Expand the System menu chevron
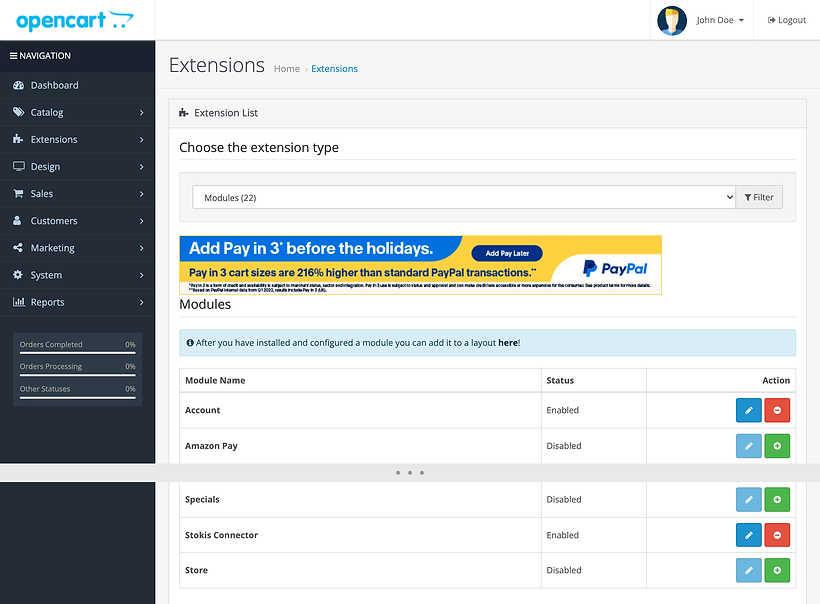This screenshot has height=604, width=820. coord(141,275)
